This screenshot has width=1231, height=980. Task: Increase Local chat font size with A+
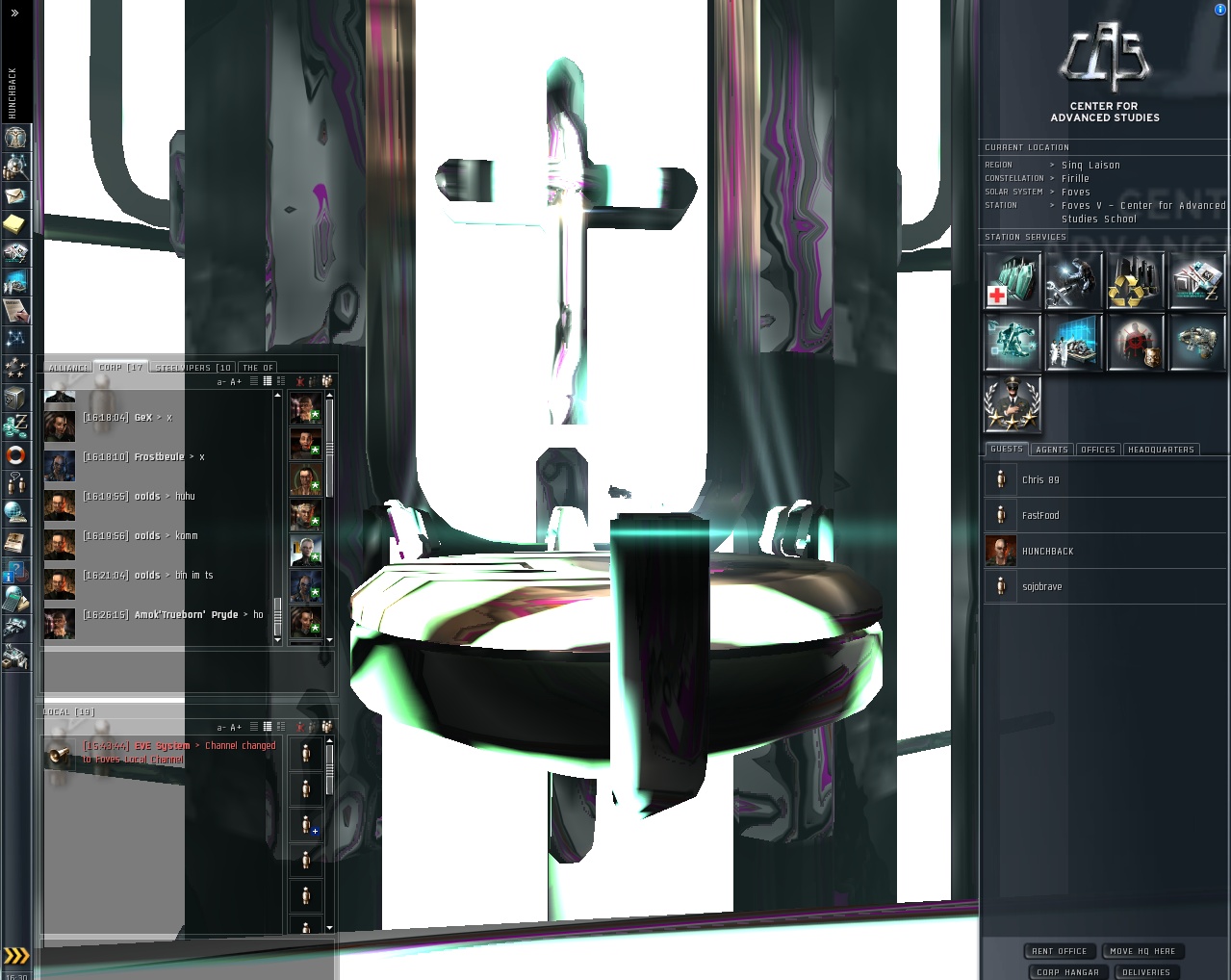[236, 728]
